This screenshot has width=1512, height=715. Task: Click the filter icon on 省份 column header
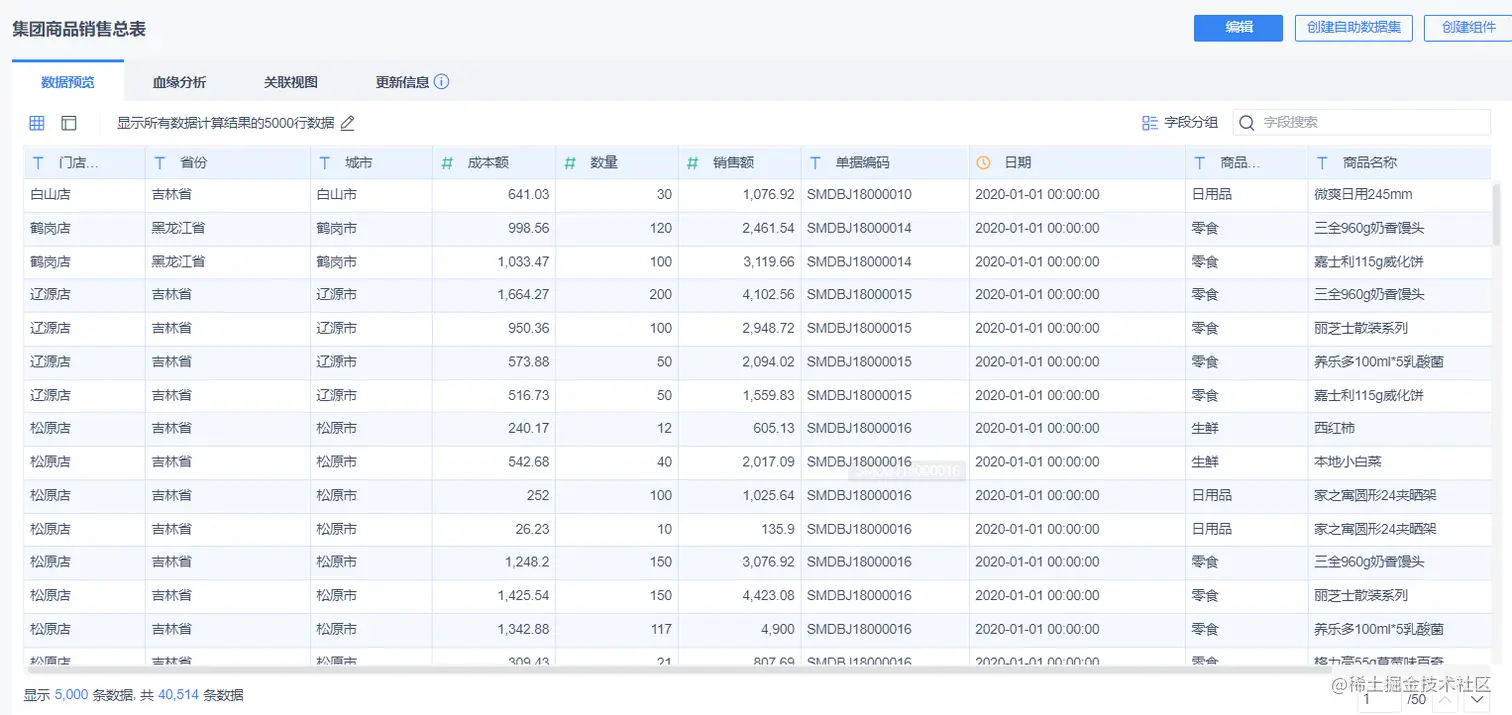pos(158,161)
